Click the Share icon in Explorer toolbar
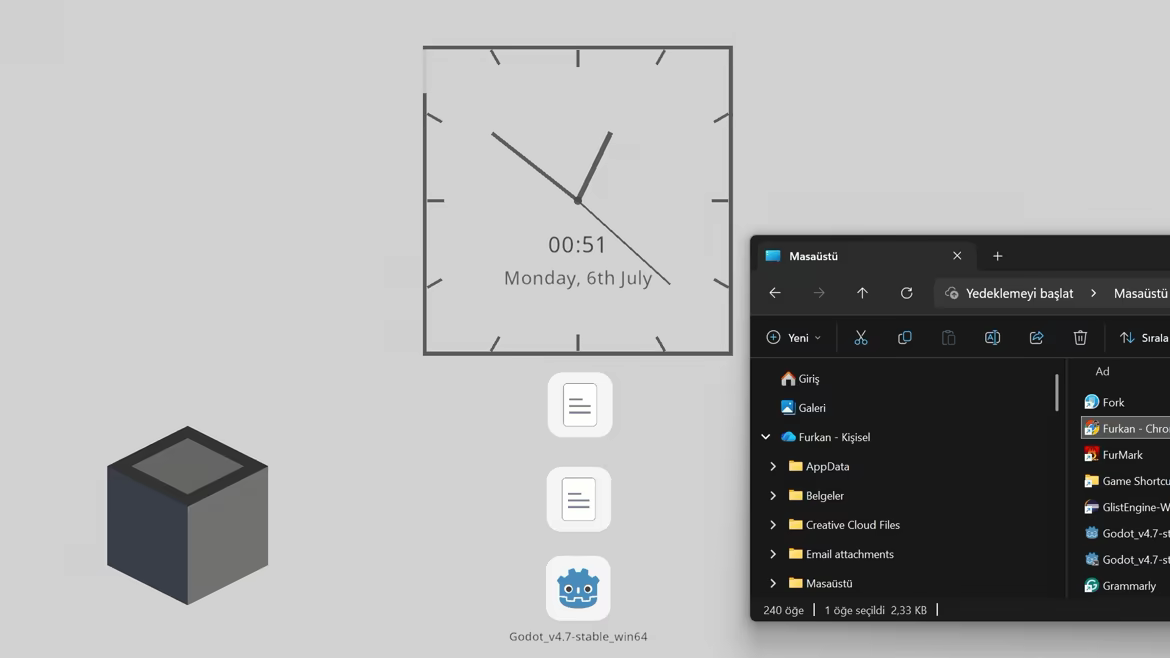 click(x=1036, y=338)
